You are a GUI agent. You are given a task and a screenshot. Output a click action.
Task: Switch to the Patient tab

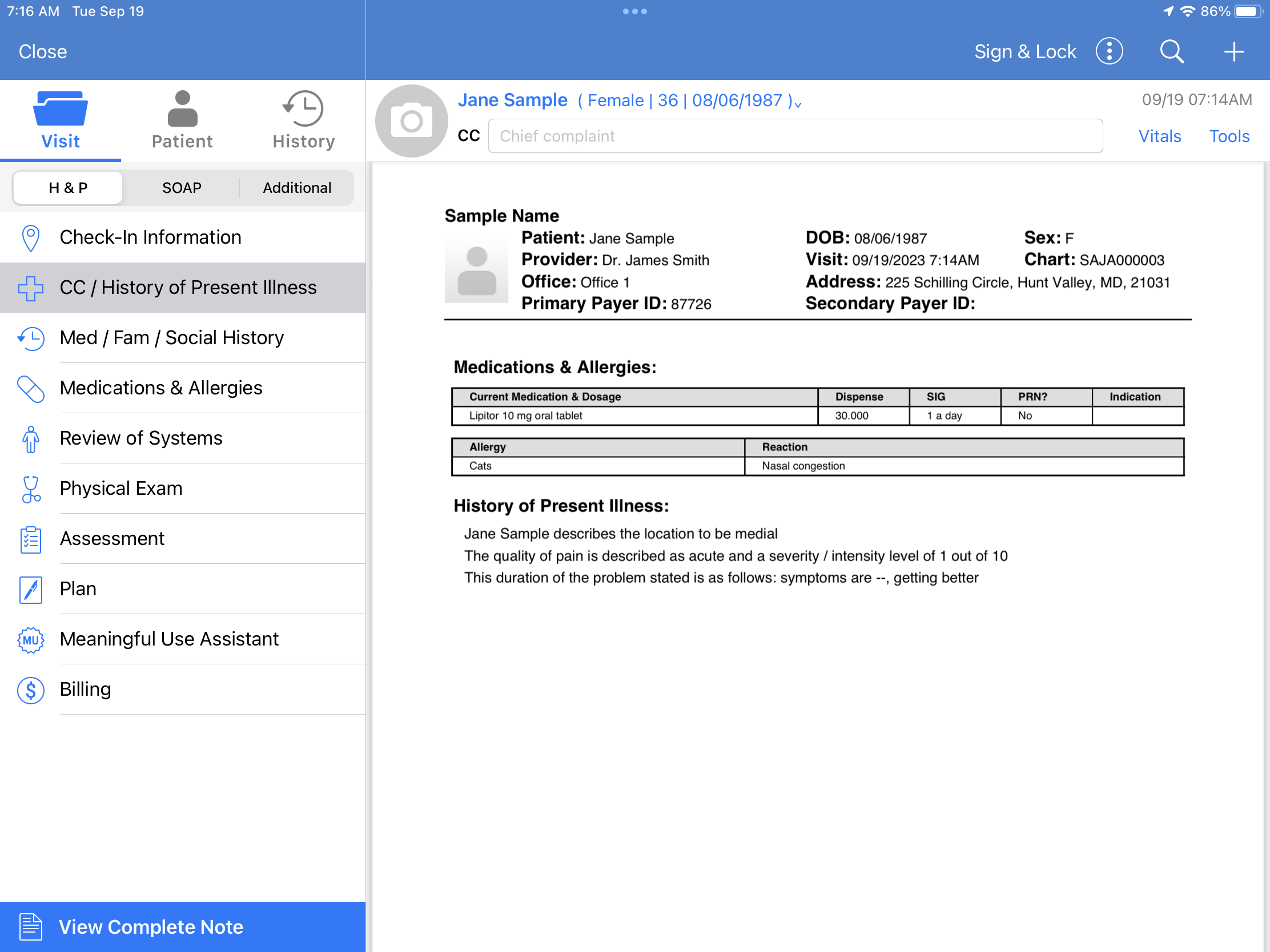click(x=182, y=120)
